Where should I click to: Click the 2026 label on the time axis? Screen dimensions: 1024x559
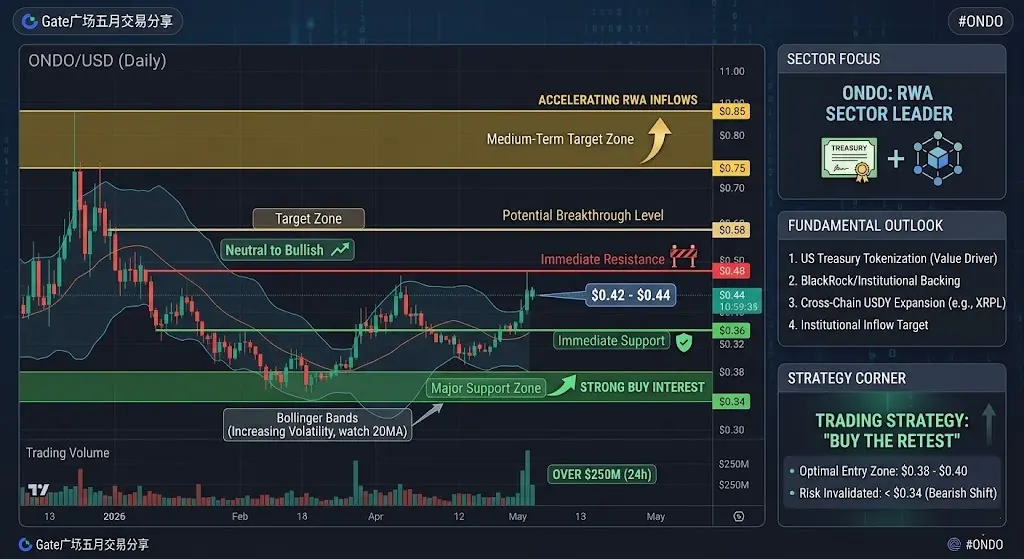114,517
